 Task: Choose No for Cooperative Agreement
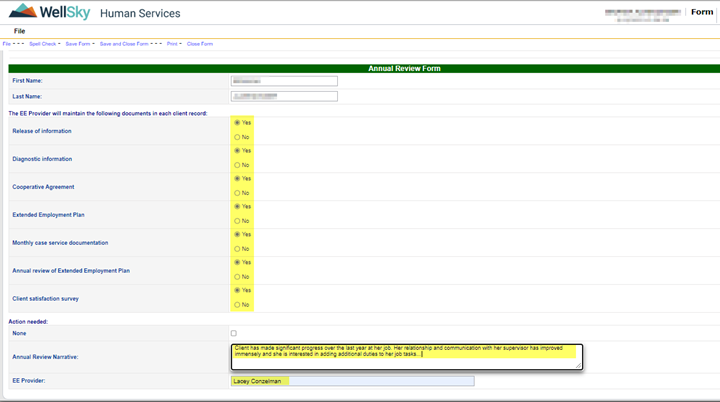tap(237, 193)
